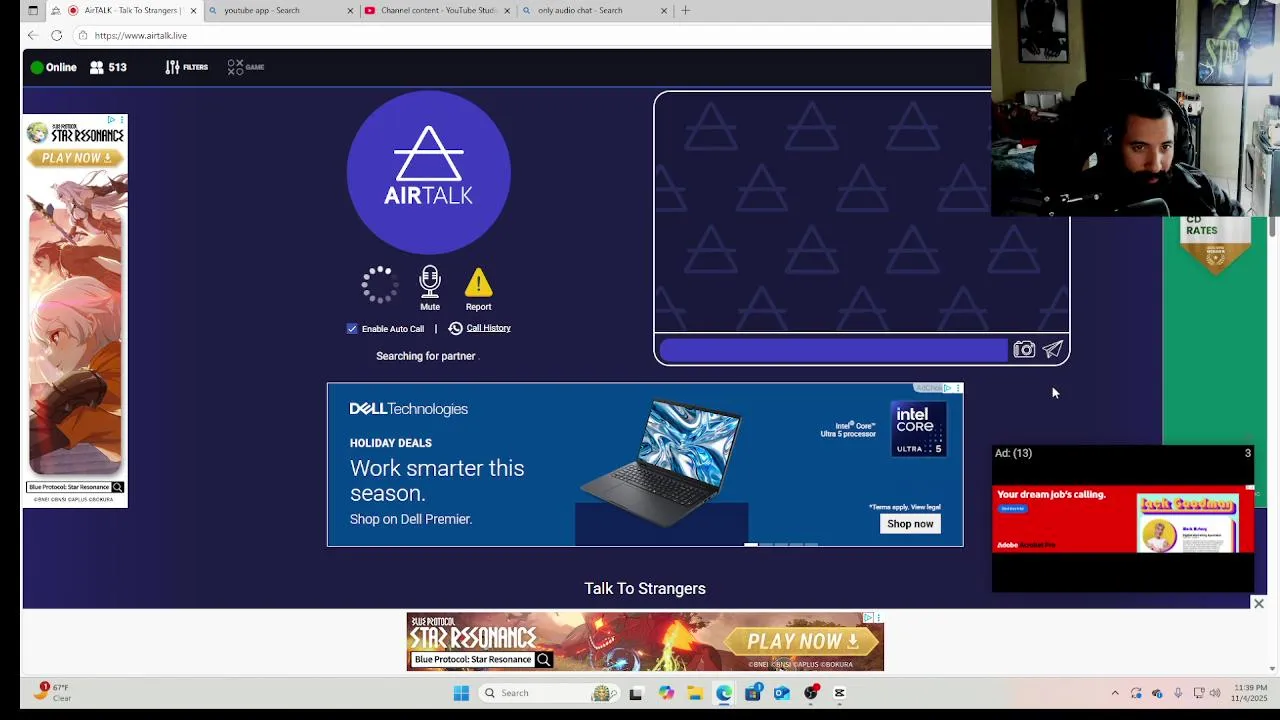Open OBS Studio from the taskbar
The width and height of the screenshot is (1280, 720).
point(811,693)
